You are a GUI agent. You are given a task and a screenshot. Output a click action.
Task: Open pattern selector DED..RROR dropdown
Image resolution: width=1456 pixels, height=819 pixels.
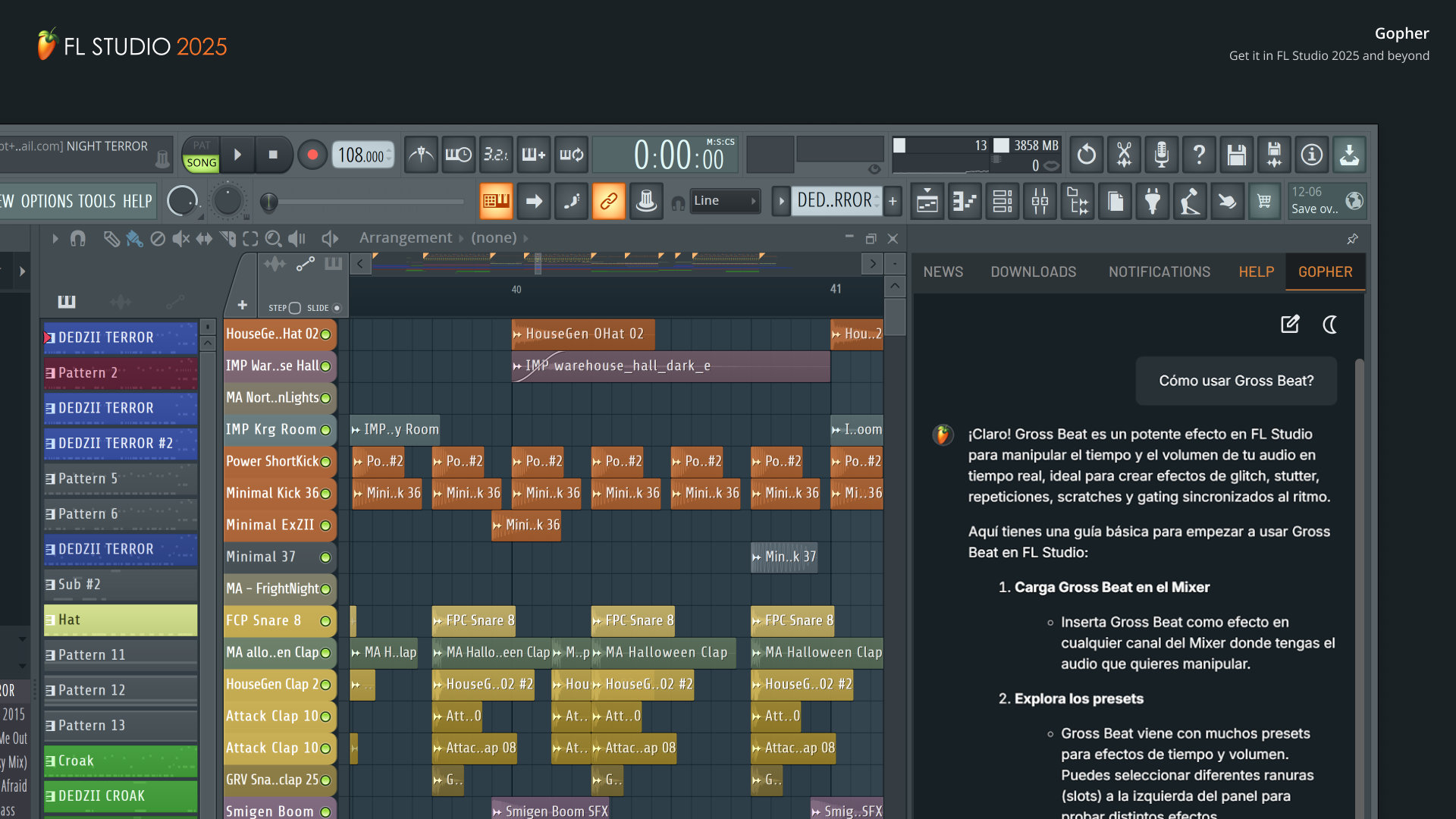coord(837,201)
